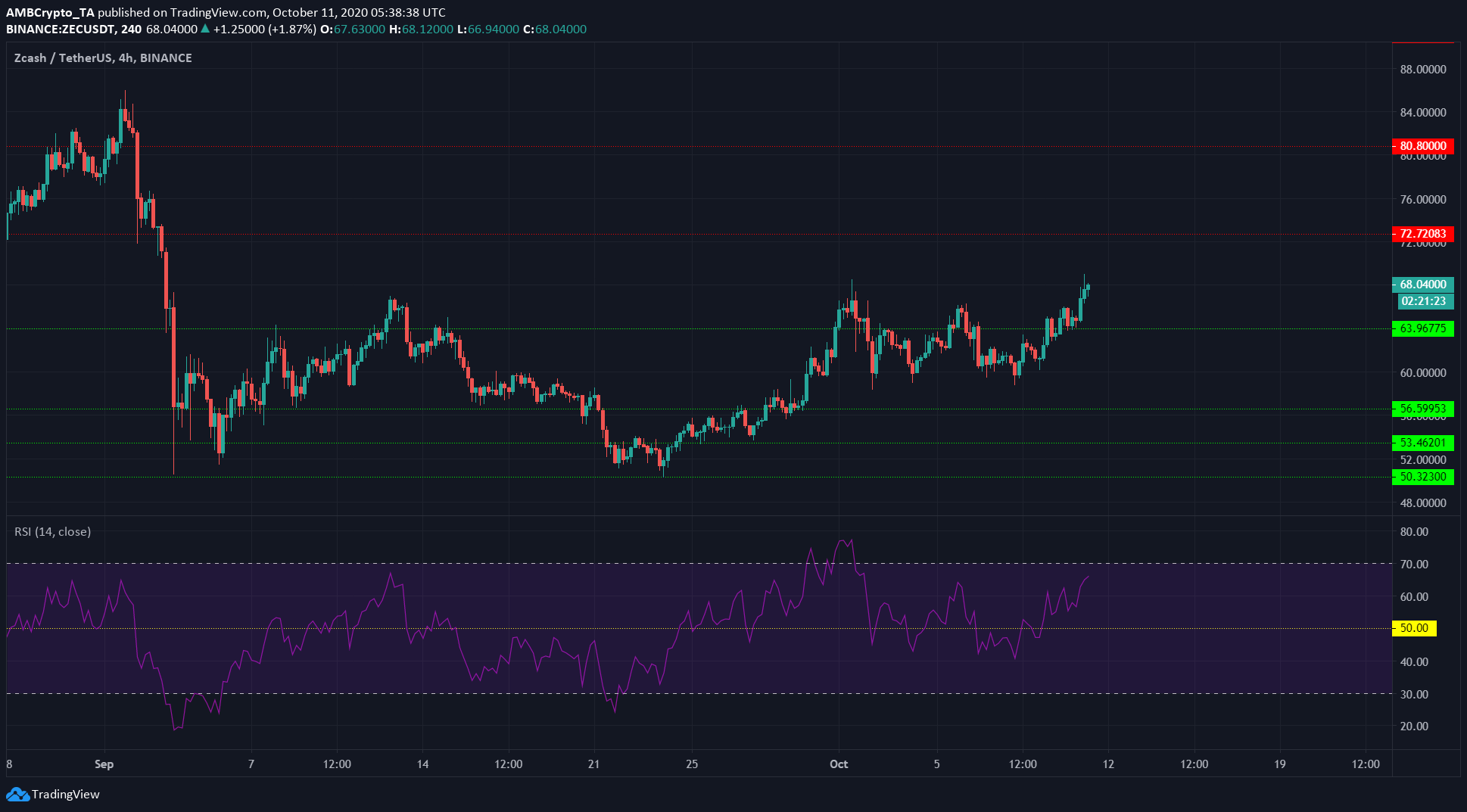Screen dimensions: 1467x812
Task: Click the AMBCrypto_TA publisher name
Action: 50,13
